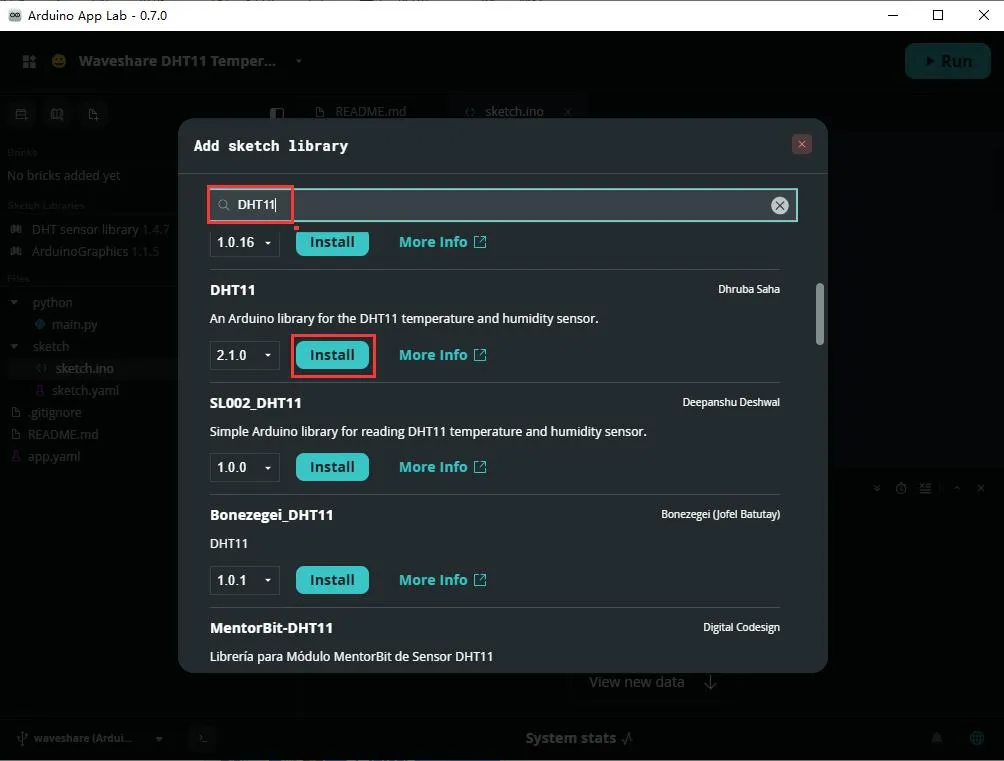This screenshot has width=1004, height=761.
Task: Switch to the sketch.ino editor tab
Action: [x=514, y=111]
